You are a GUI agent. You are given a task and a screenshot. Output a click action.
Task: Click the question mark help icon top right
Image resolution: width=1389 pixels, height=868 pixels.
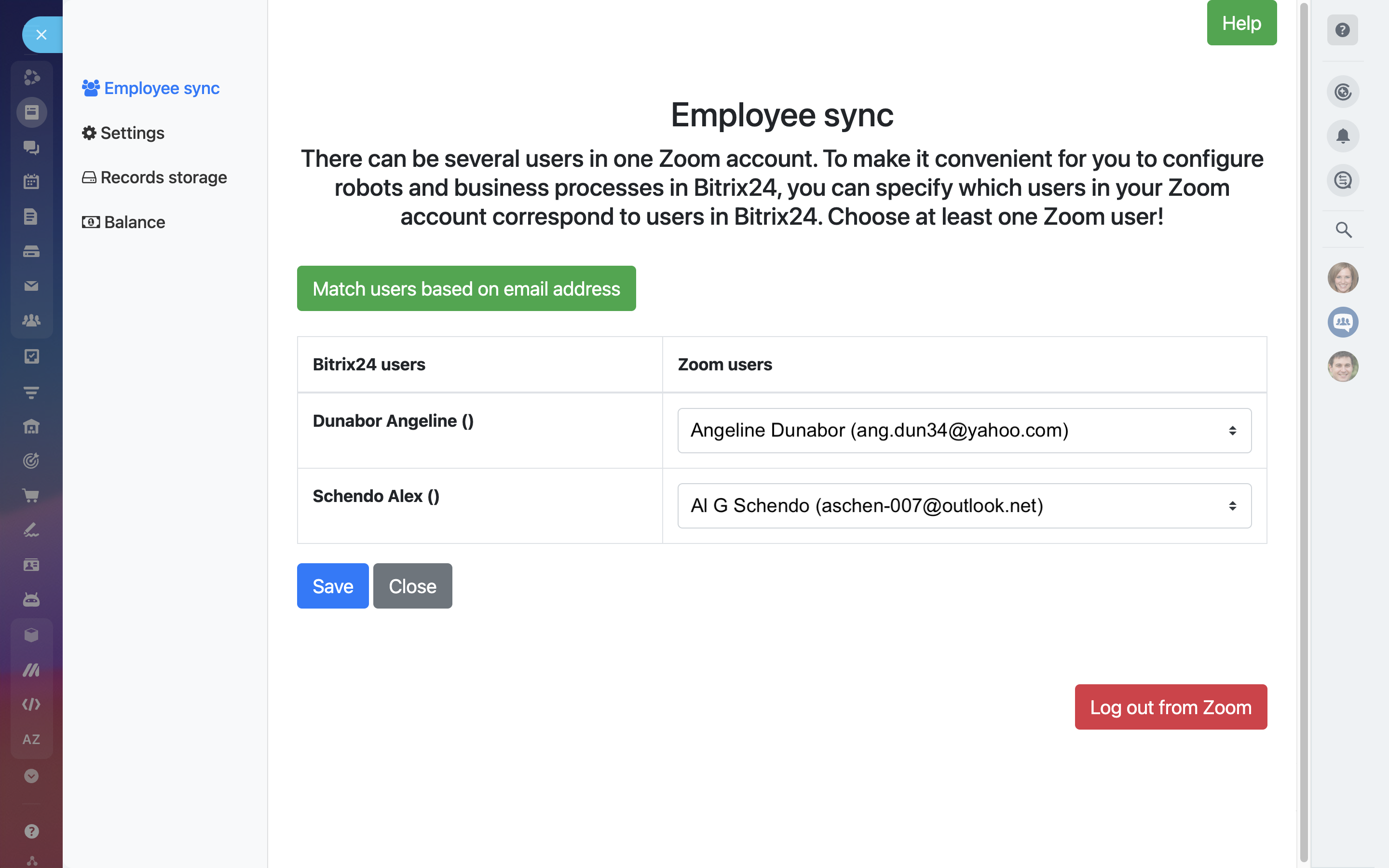1342,30
